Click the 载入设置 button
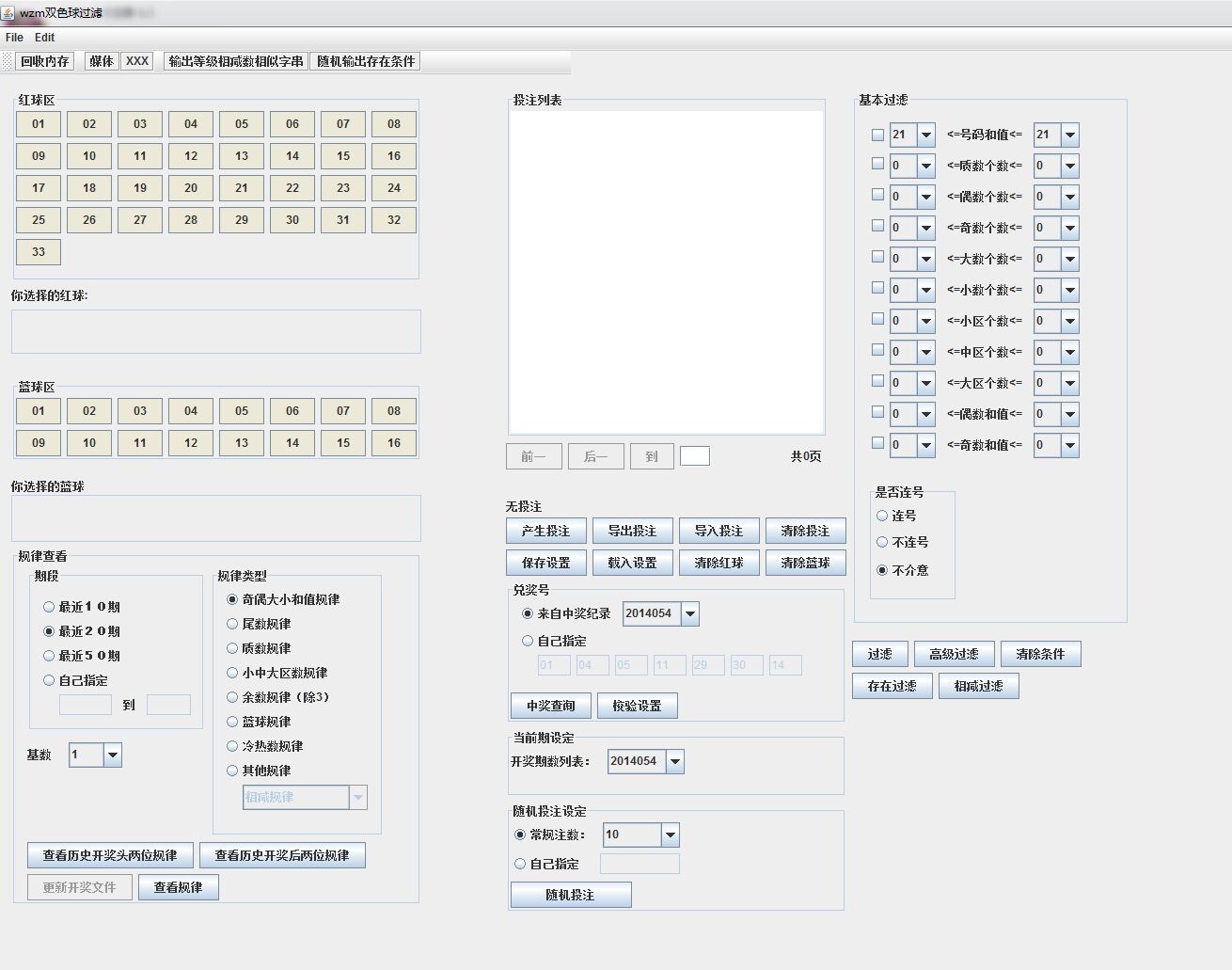The image size is (1232, 970). 632,563
